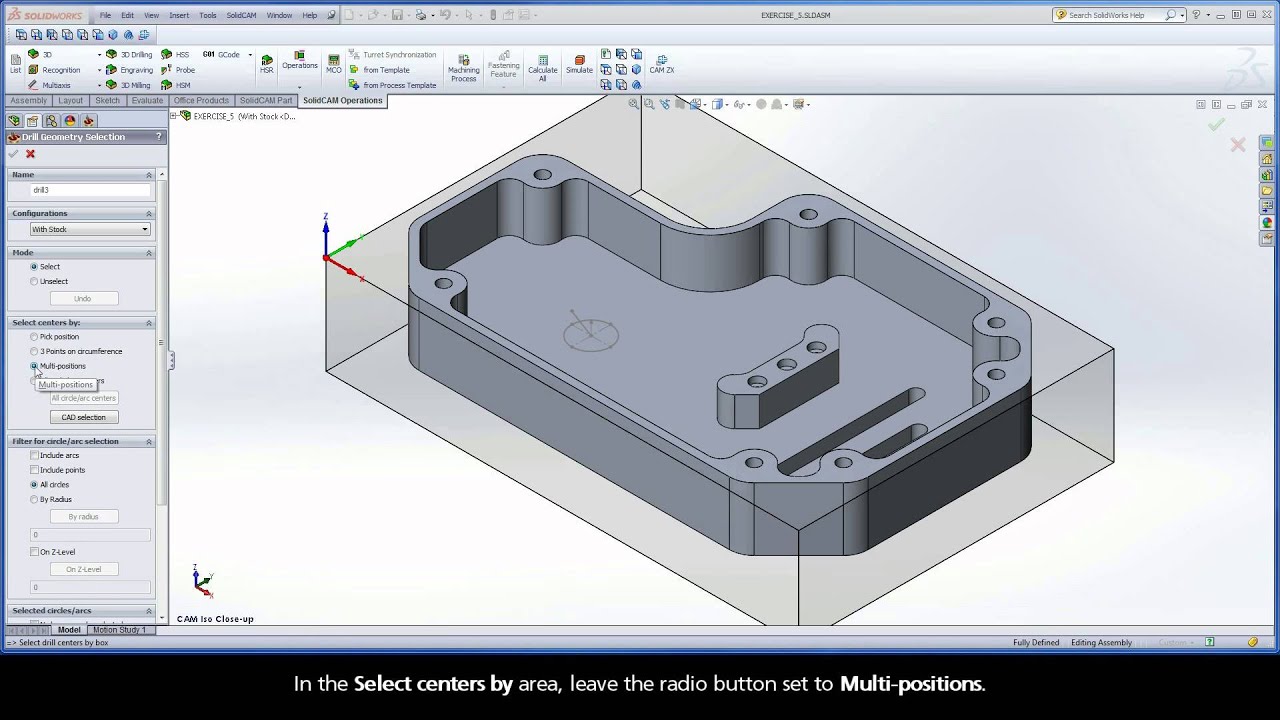
Task: Click the On Z-Level button
Action: [83, 569]
